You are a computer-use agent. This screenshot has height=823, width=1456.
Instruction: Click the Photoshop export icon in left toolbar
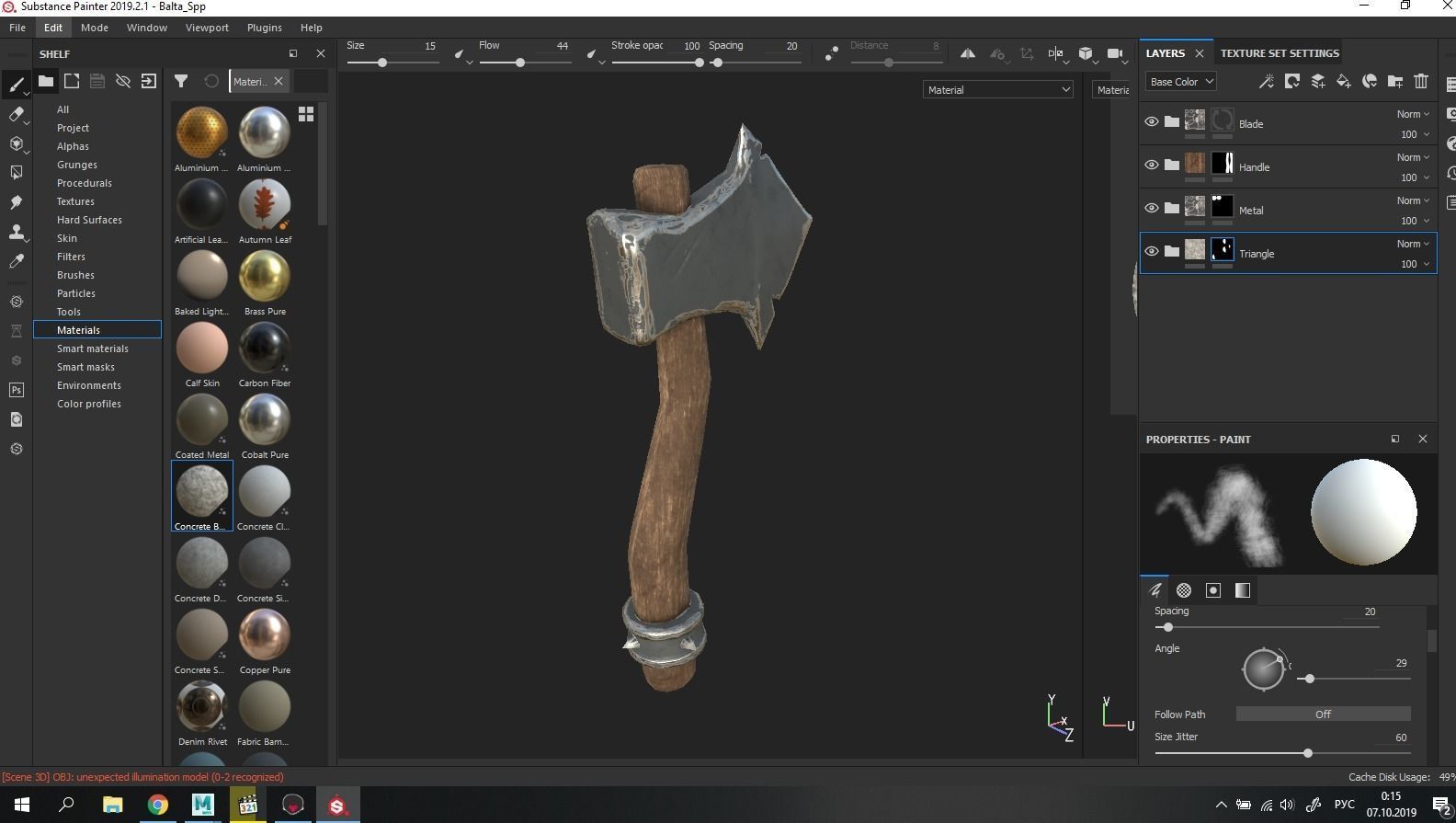pyautogui.click(x=16, y=390)
